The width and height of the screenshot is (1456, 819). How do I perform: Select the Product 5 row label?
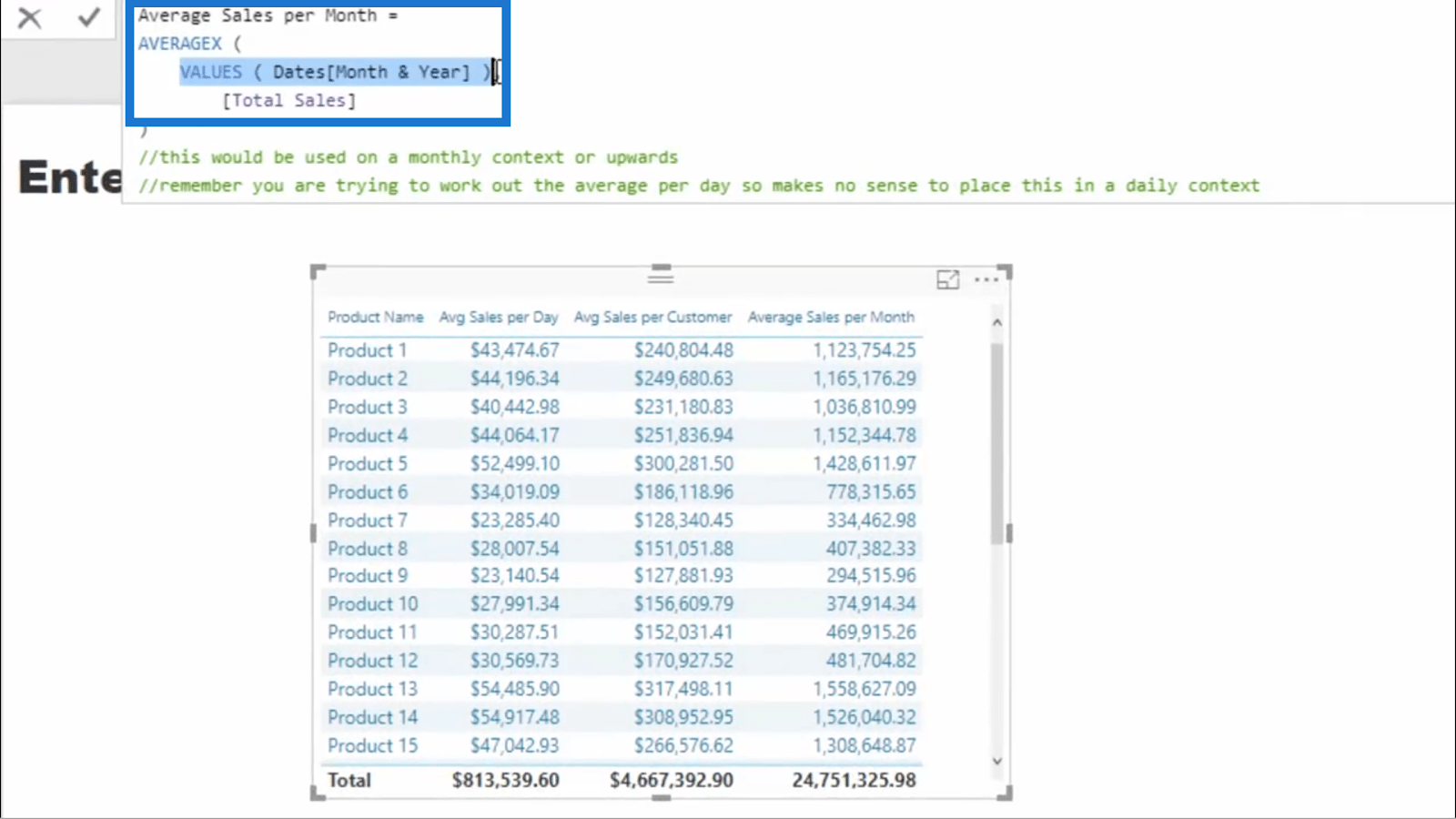[x=367, y=463]
